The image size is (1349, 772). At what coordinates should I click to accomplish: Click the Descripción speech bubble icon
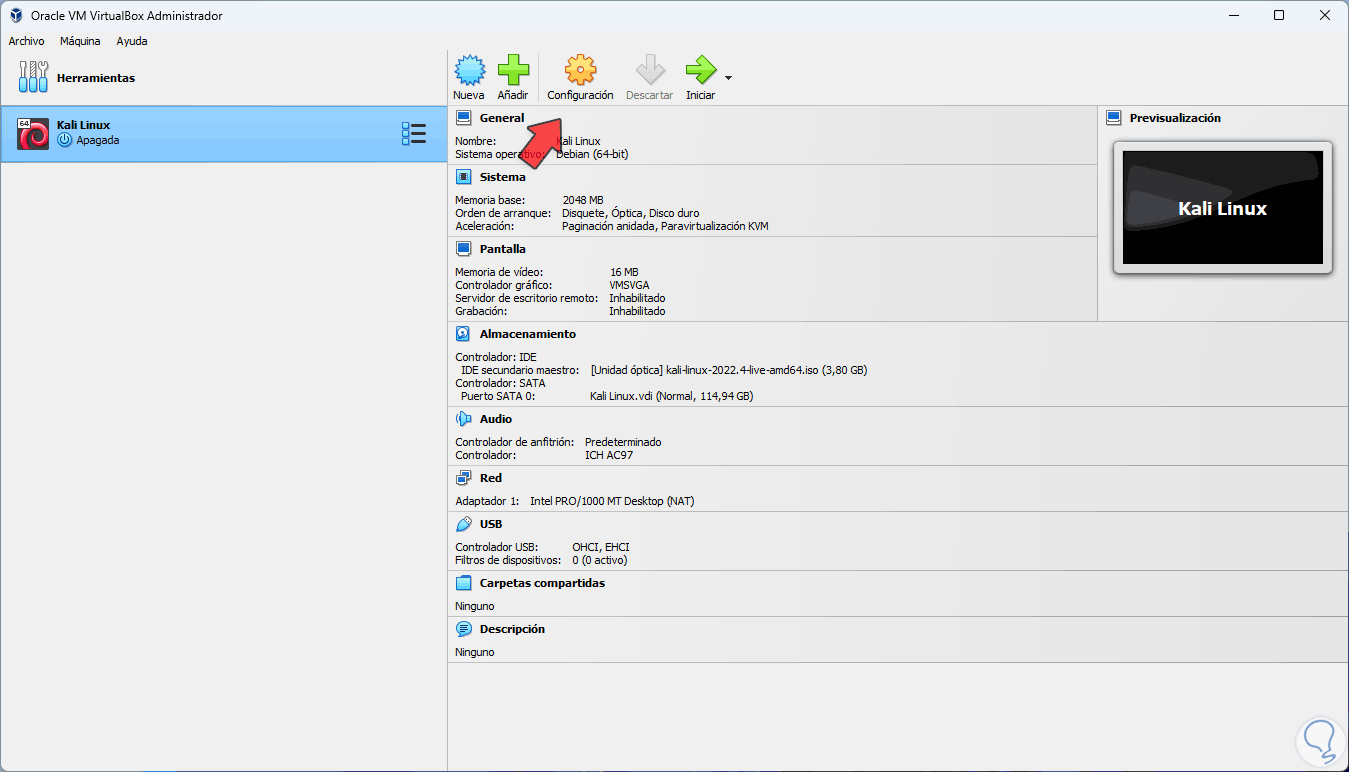pos(463,629)
